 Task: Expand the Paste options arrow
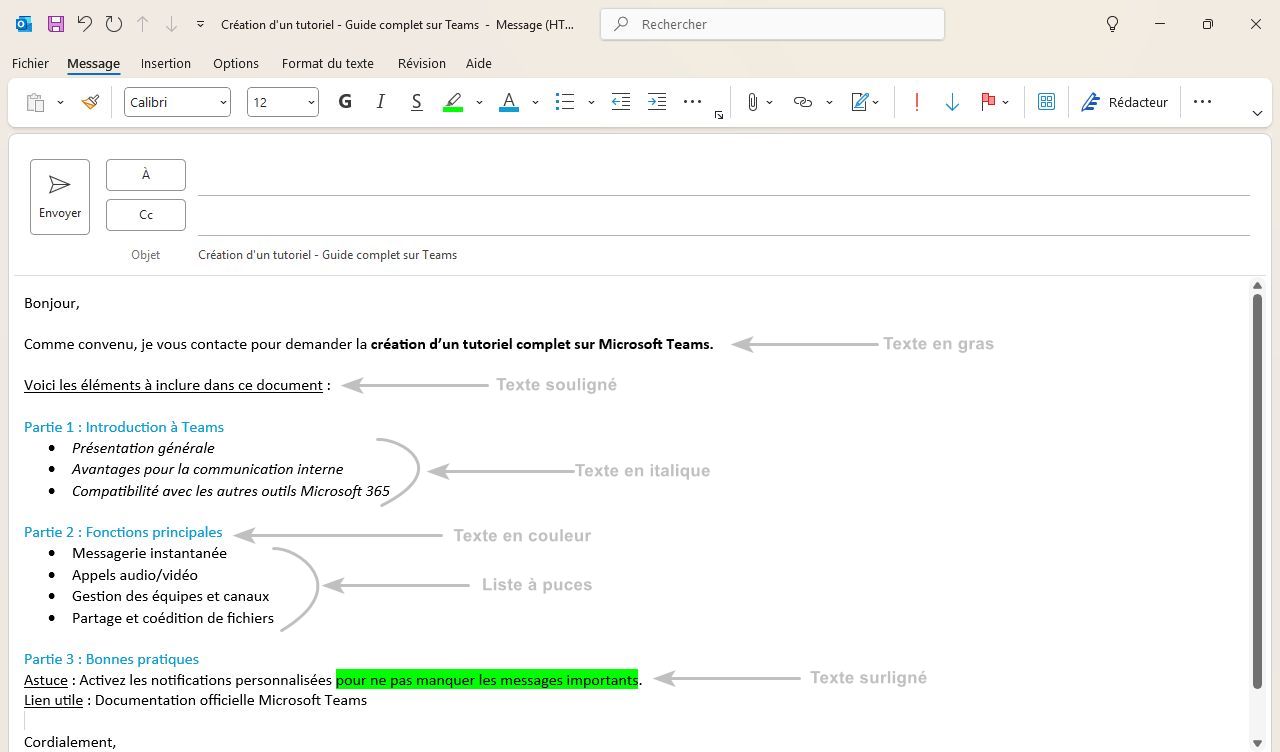pyautogui.click(x=60, y=102)
